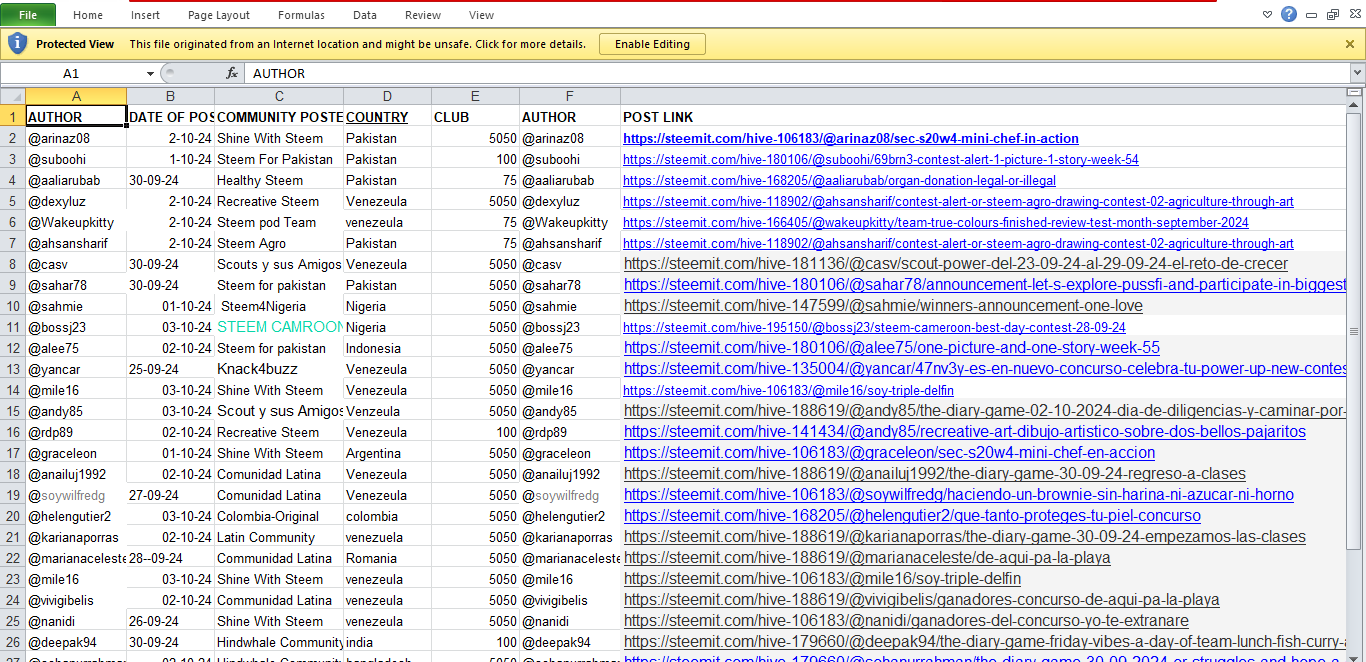Open nanidi ganadores-del-concurso link
1366x662 pixels.
[x=906, y=621]
